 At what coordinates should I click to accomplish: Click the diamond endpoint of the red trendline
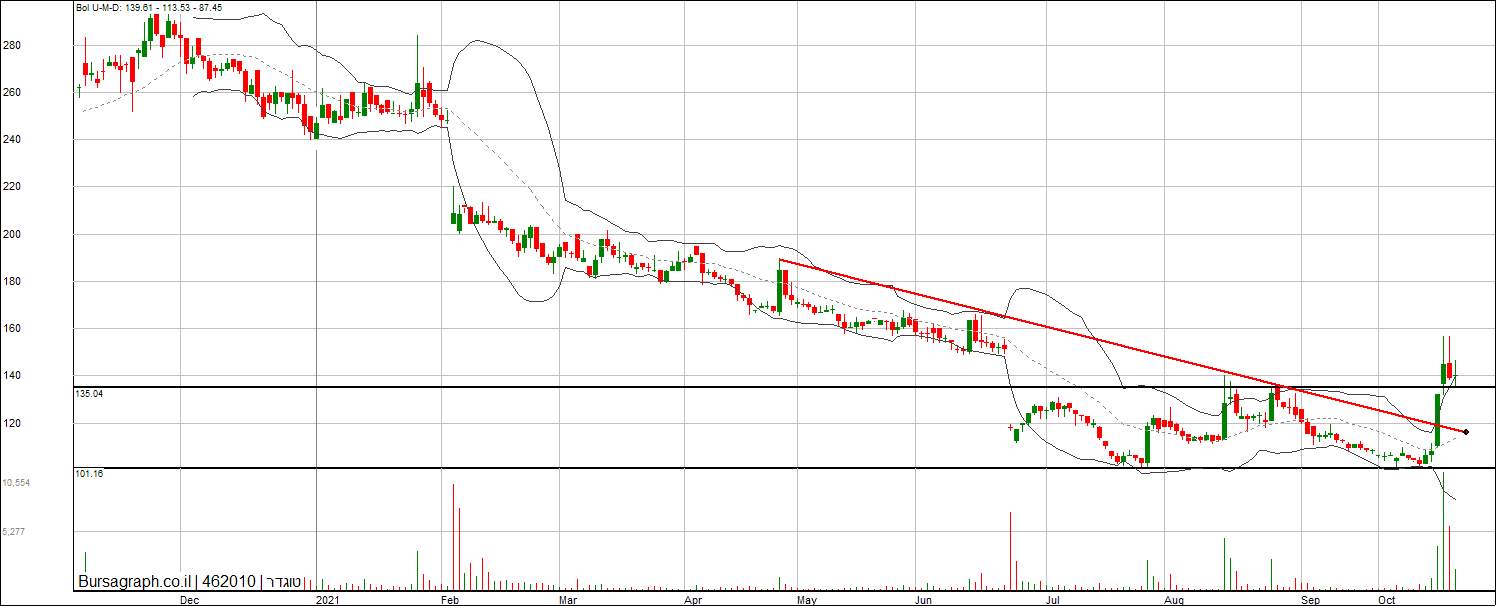(1466, 432)
